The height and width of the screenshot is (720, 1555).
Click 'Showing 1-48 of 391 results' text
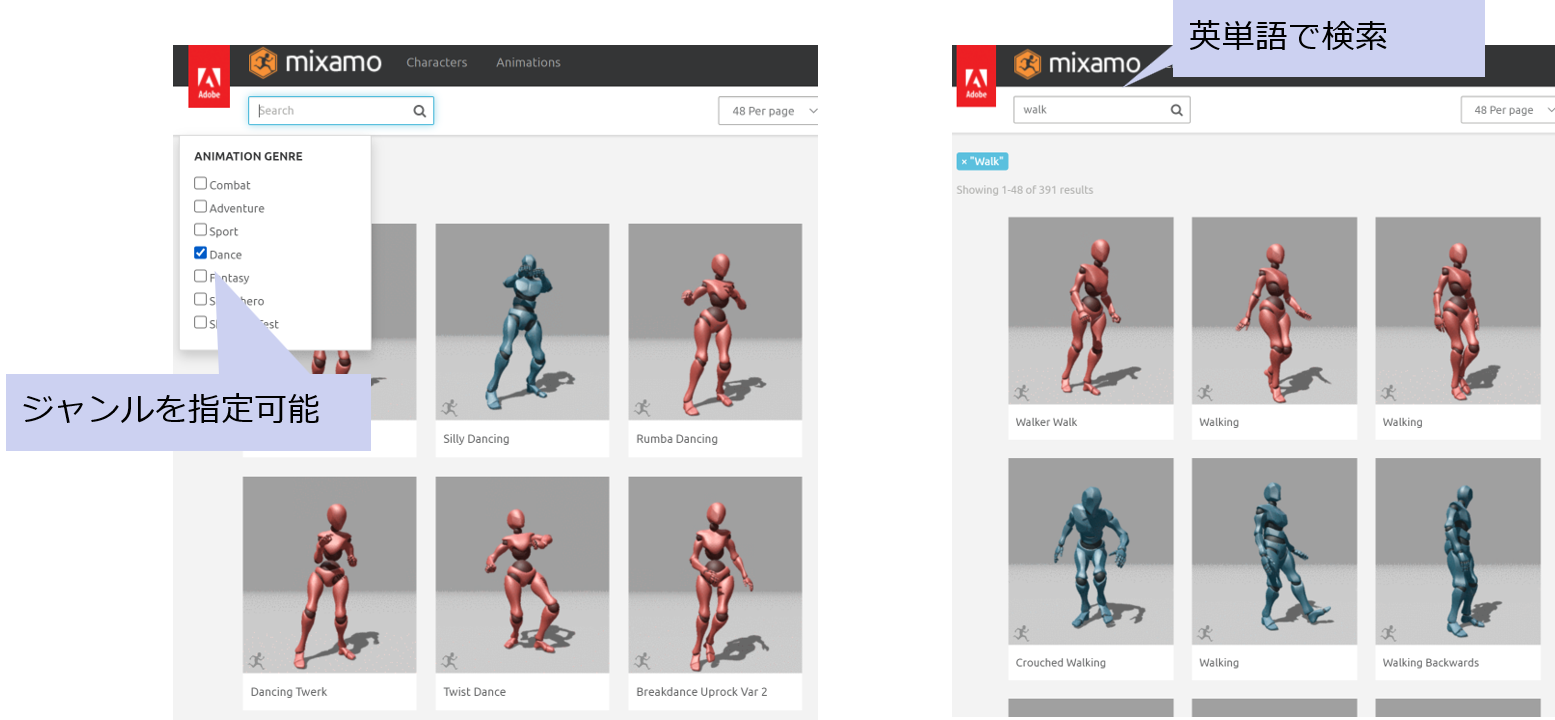pyautogui.click(x=1025, y=190)
